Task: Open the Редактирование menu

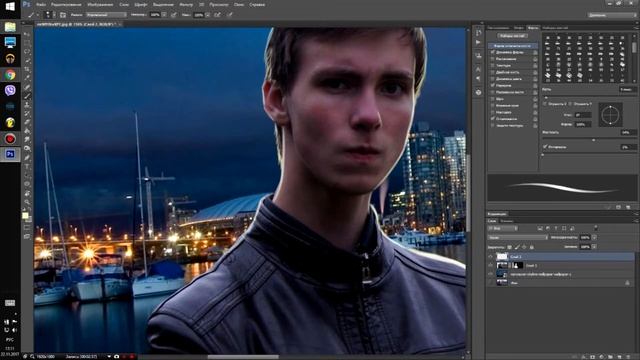Action: pos(66,4)
